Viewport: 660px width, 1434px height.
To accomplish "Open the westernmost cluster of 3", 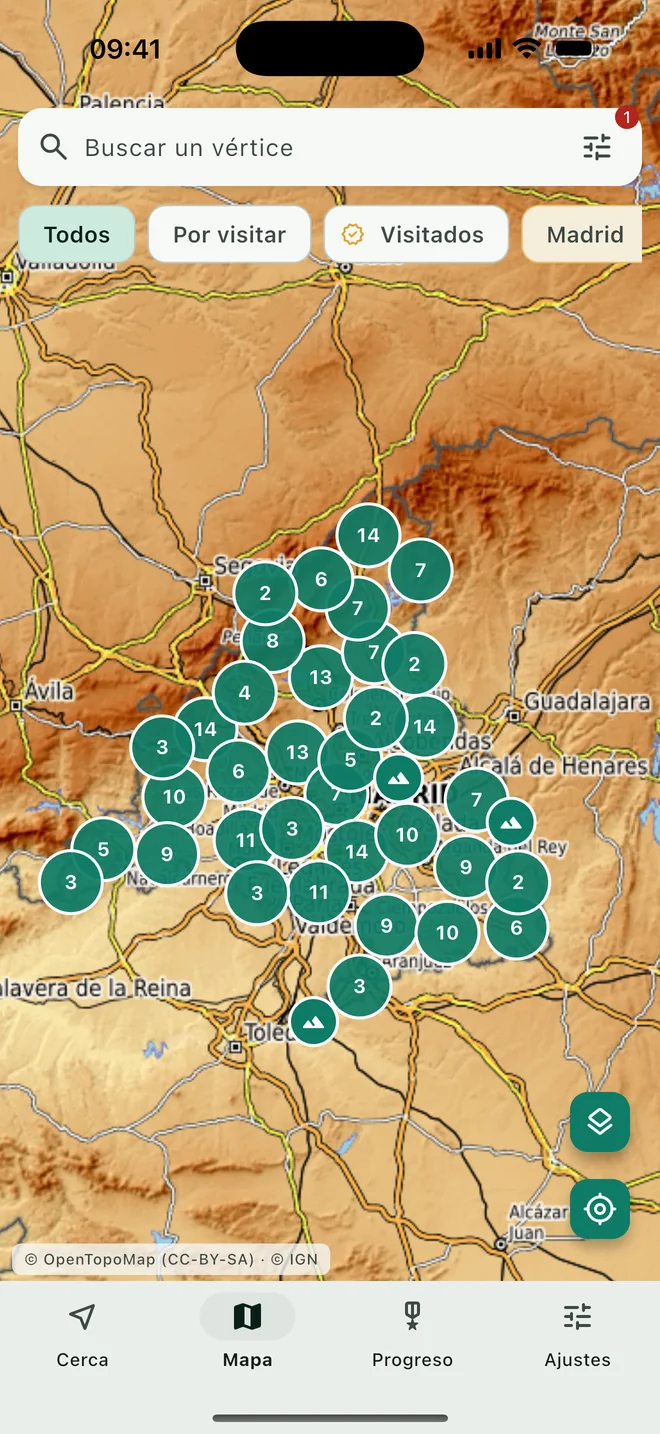I will click(71, 882).
